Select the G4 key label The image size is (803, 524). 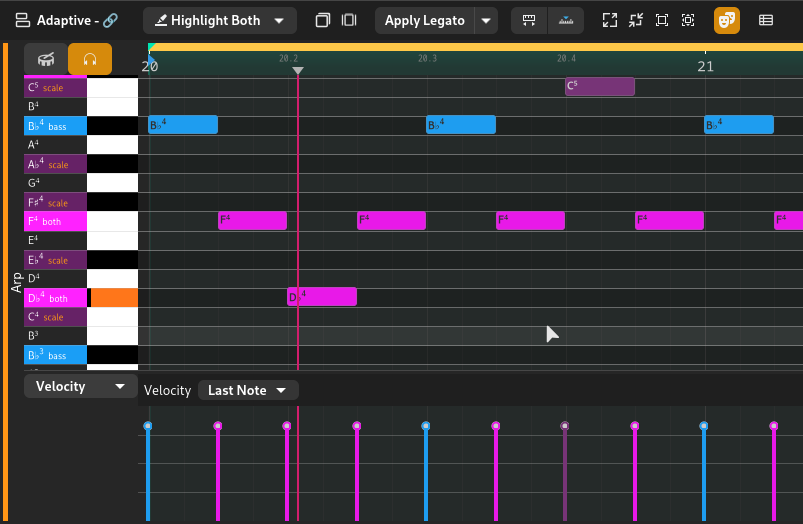(x=55, y=183)
